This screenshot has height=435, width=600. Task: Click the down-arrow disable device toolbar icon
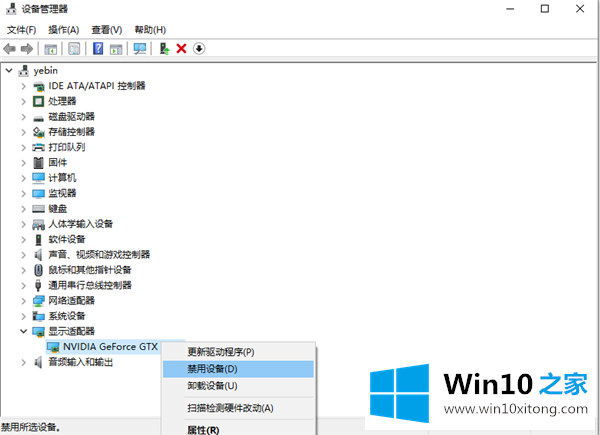(199, 49)
